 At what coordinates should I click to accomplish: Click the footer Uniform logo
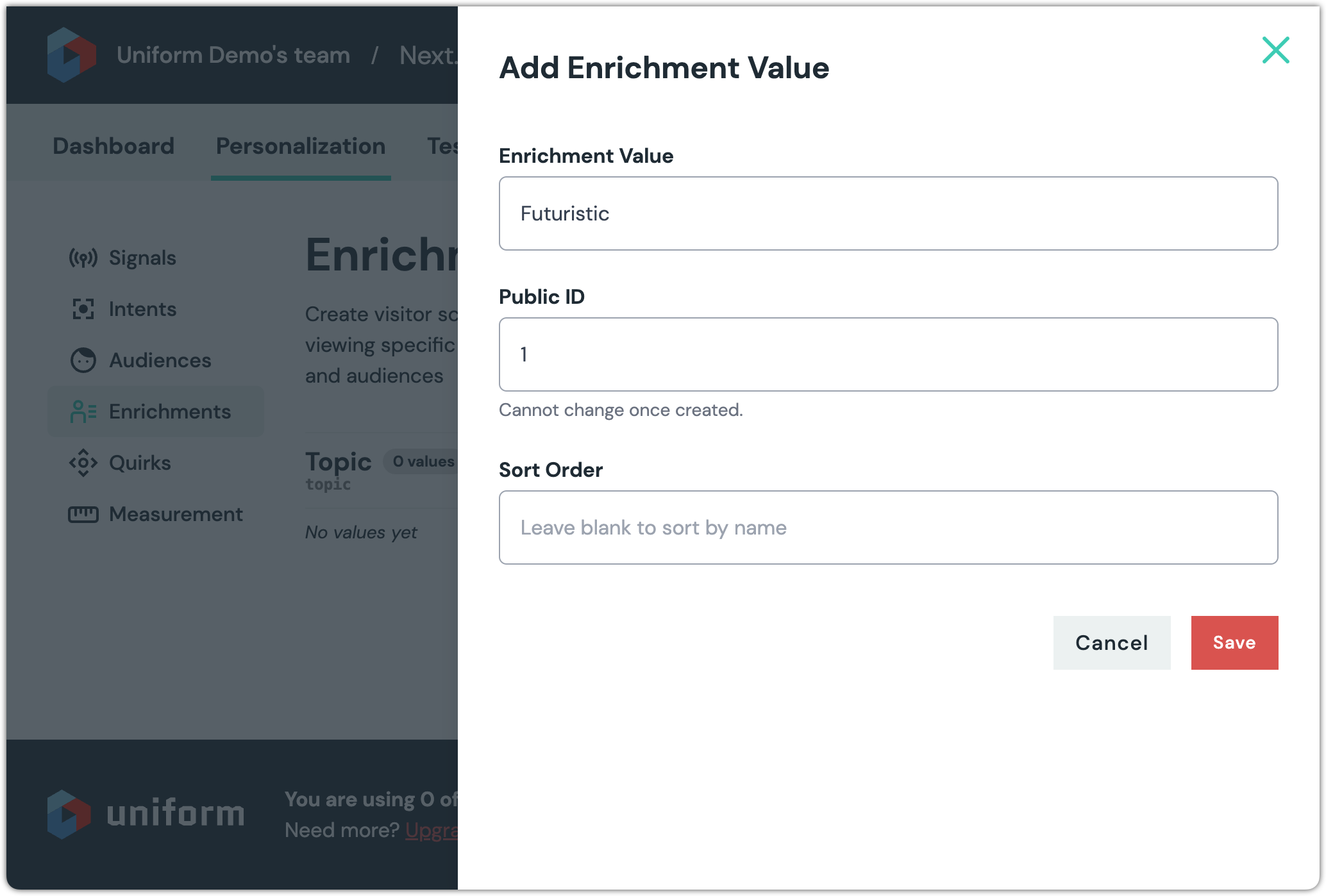pos(146,814)
